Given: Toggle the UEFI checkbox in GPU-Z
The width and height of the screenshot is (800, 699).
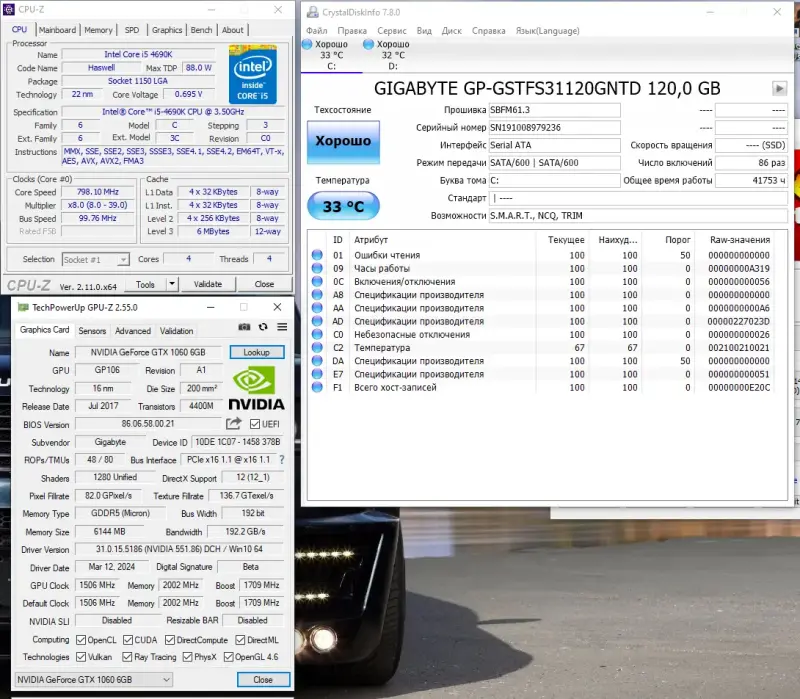Looking at the screenshot, I should click(x=255, y=424).
